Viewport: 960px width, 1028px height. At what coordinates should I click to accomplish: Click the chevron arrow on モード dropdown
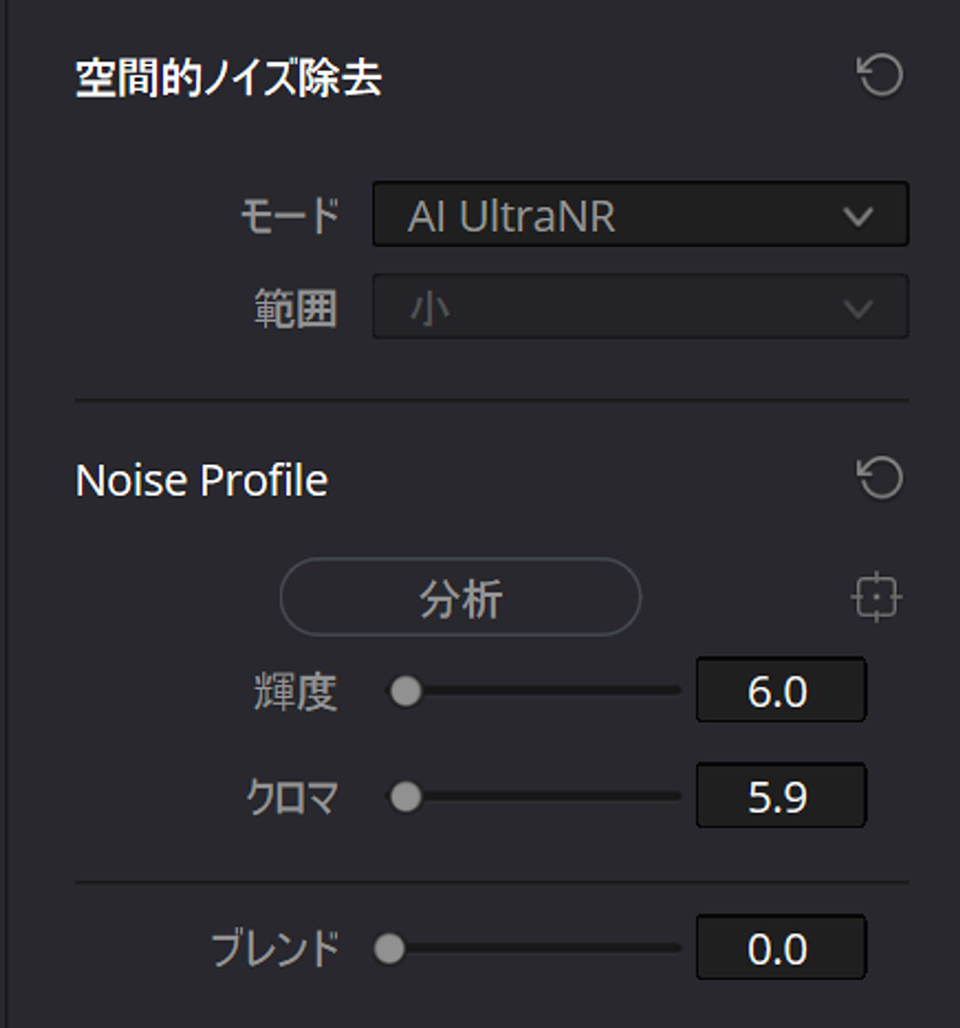pyautogui.click(x=858, y=216)
